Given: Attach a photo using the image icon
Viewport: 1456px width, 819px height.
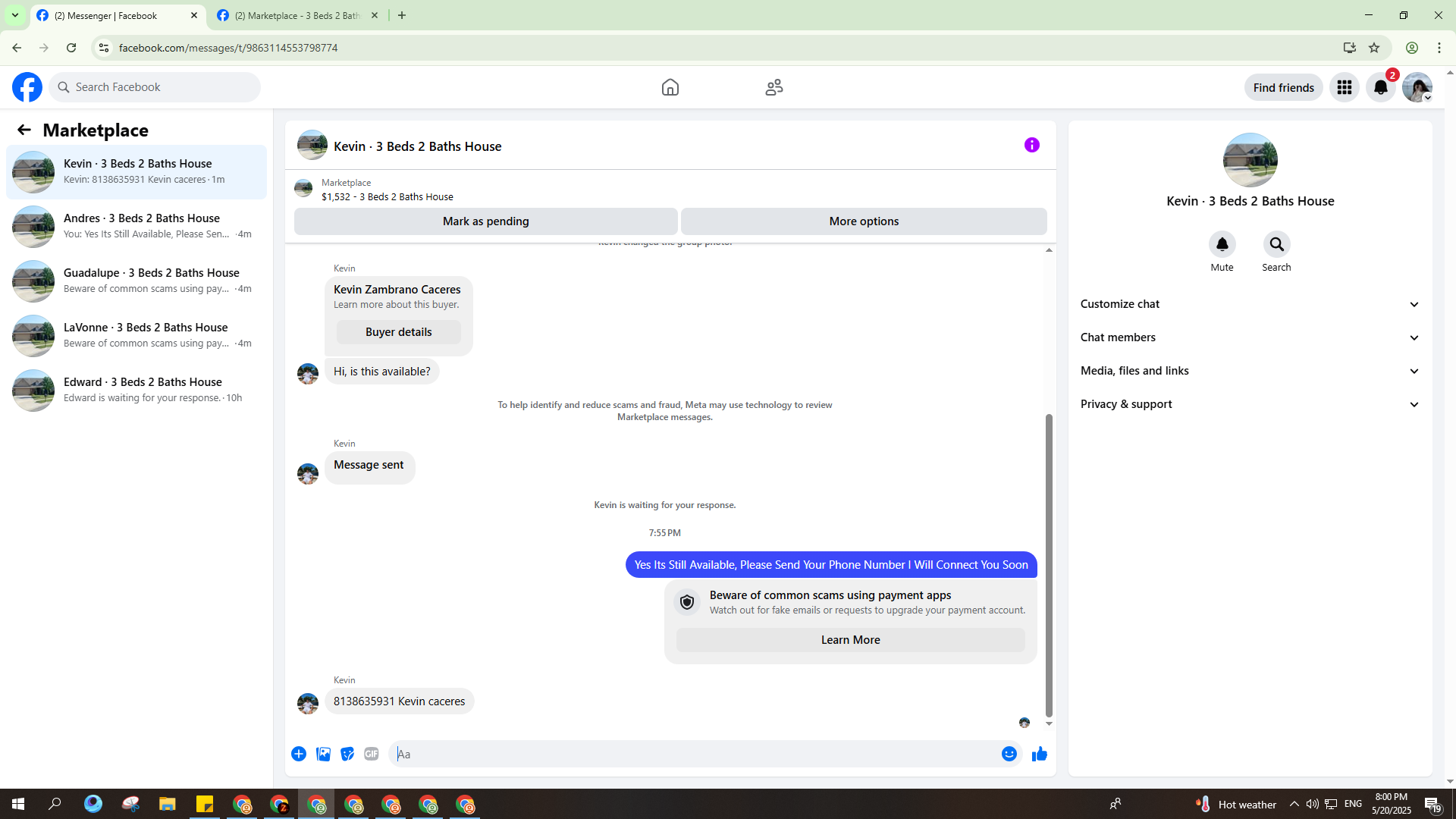Looking at the screenshot, I should point(323,754).
